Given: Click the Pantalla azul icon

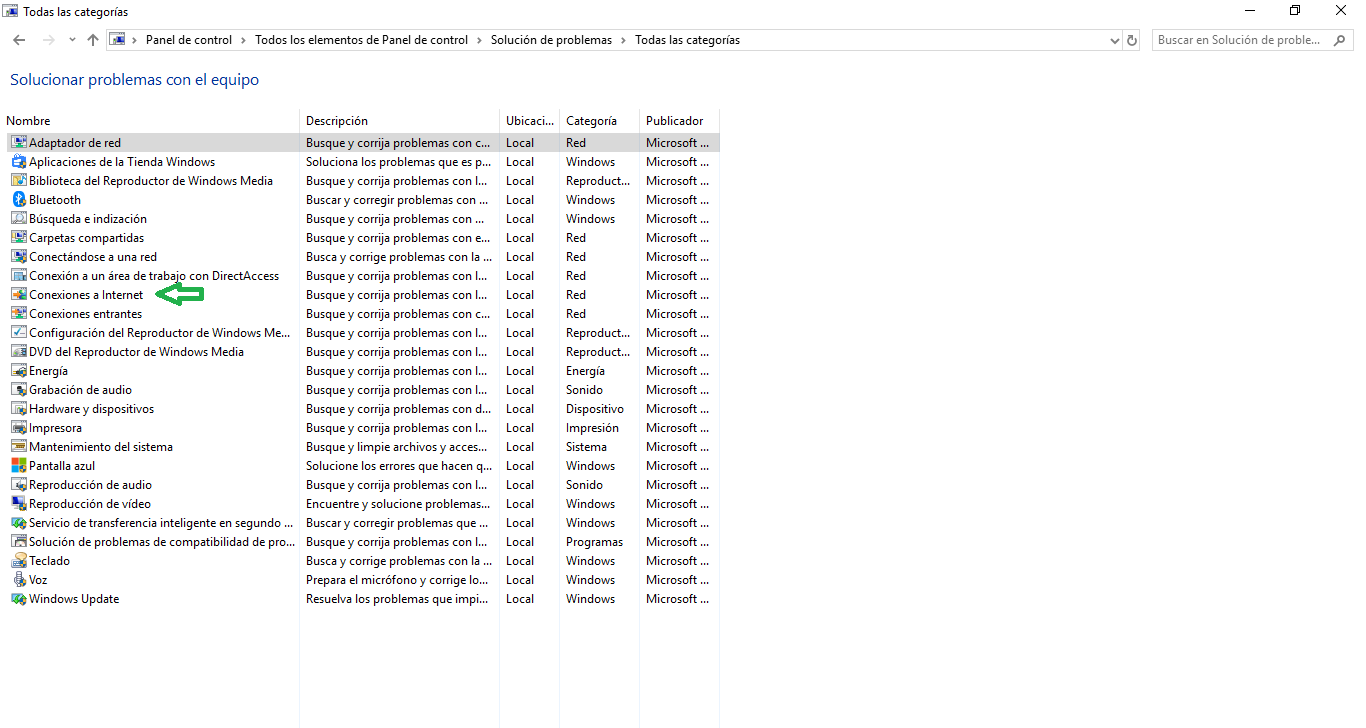Looking at the screenshot, I should (19, 466).
